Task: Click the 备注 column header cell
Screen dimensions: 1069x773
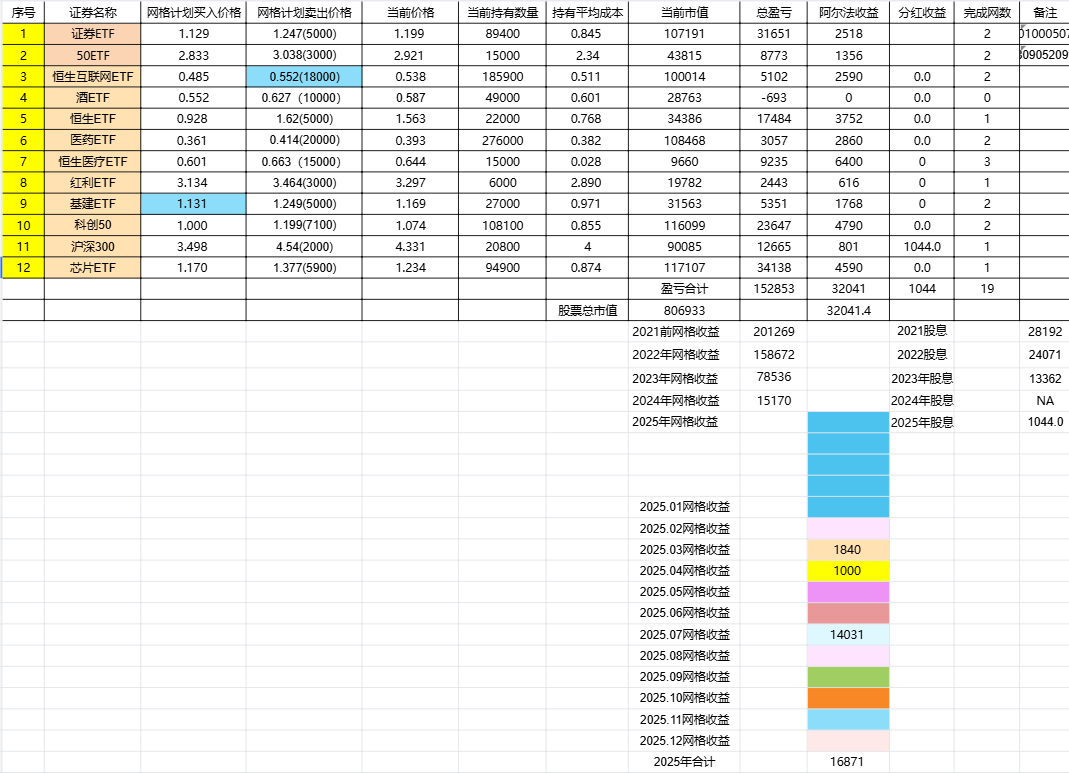Action: [x=1044, y=13]
